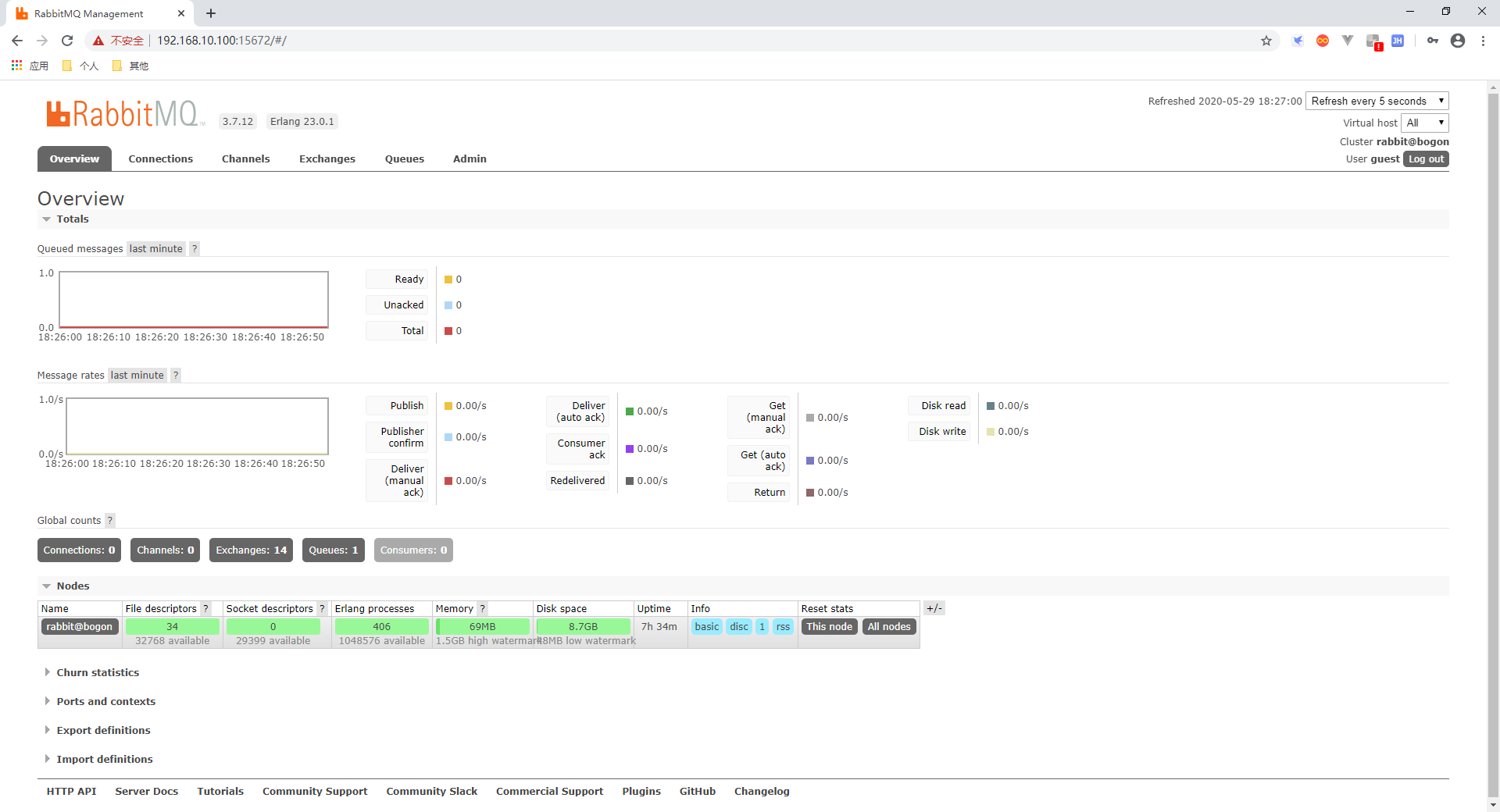Open the Tutorials footer link
This screenshot has width=1500, height=812.
point(220,791)
